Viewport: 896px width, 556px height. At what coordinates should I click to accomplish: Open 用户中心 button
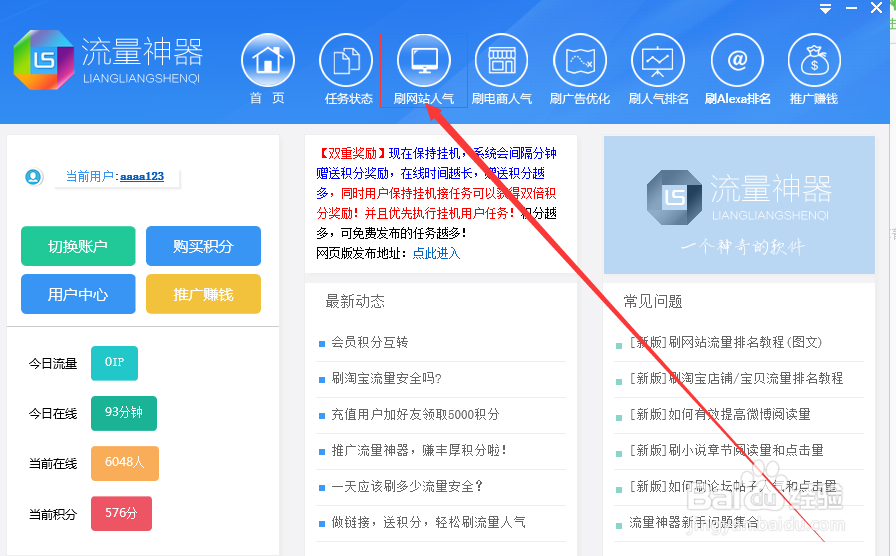coord(78,294)
